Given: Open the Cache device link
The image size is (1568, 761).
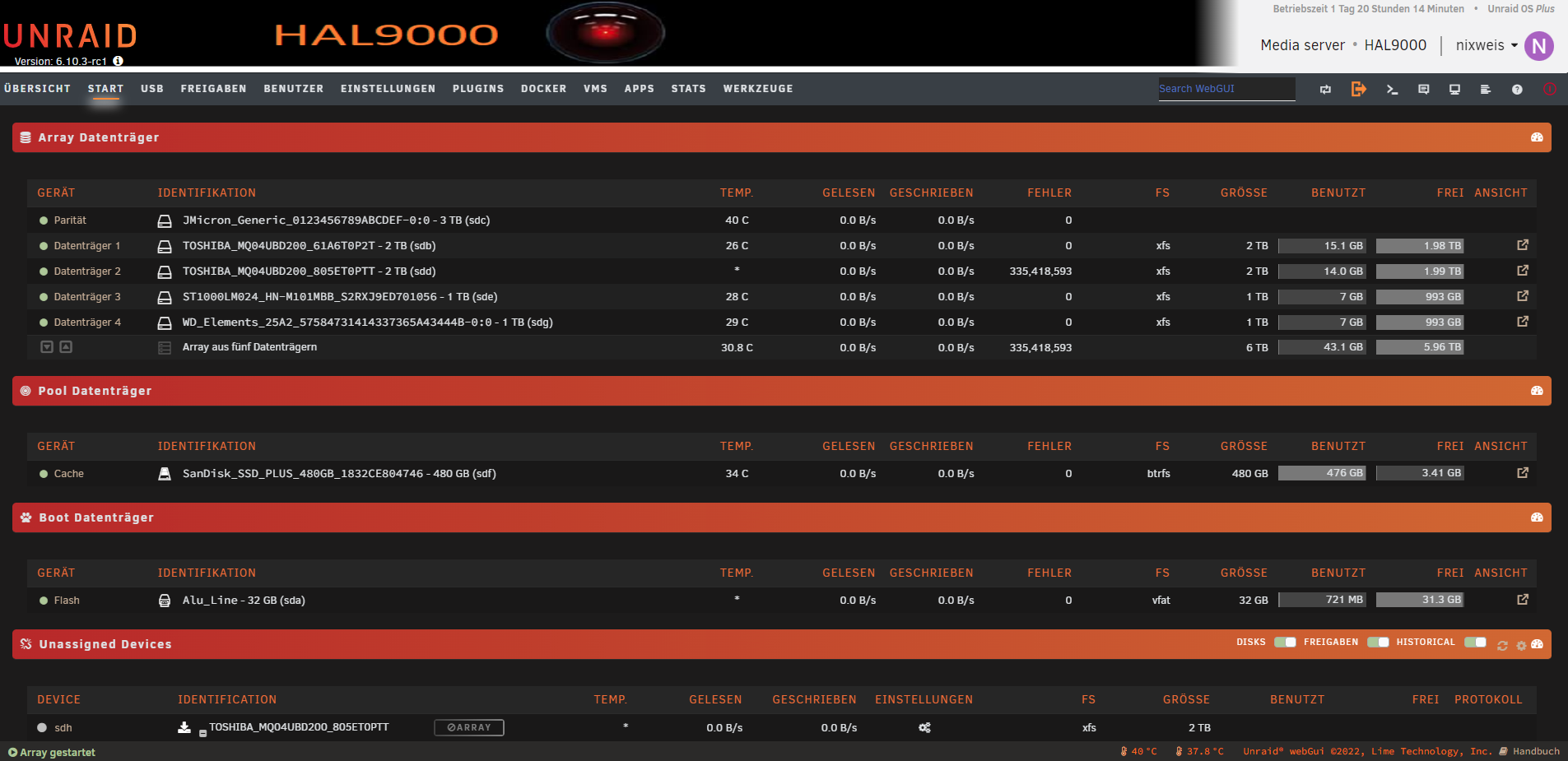Looking at the screenshot, I should pyautogui.click(x=69, y=474).
